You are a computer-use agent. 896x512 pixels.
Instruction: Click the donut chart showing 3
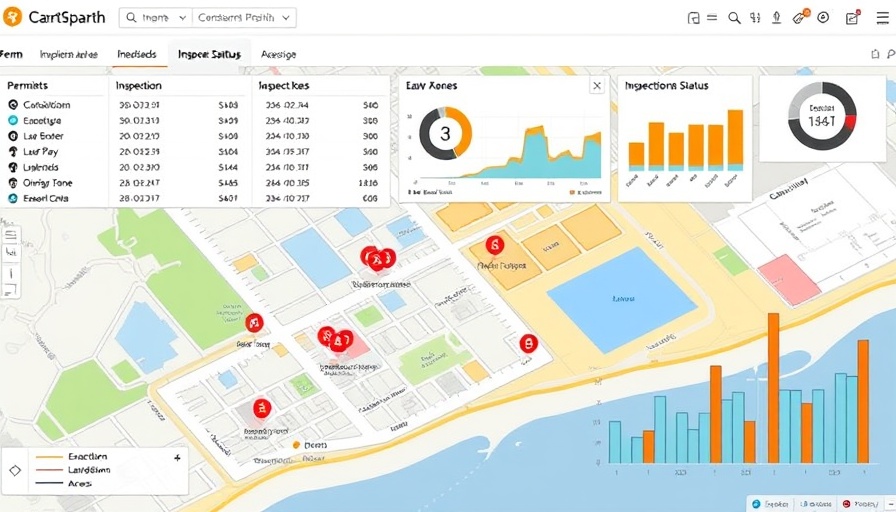(x=445, y=133)
